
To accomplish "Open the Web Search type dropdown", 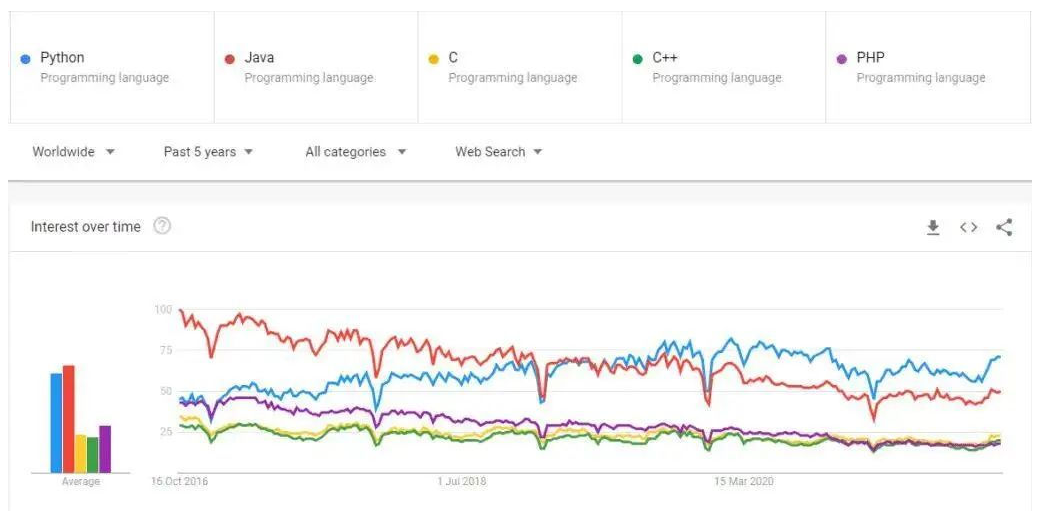I will click(499, 152).
